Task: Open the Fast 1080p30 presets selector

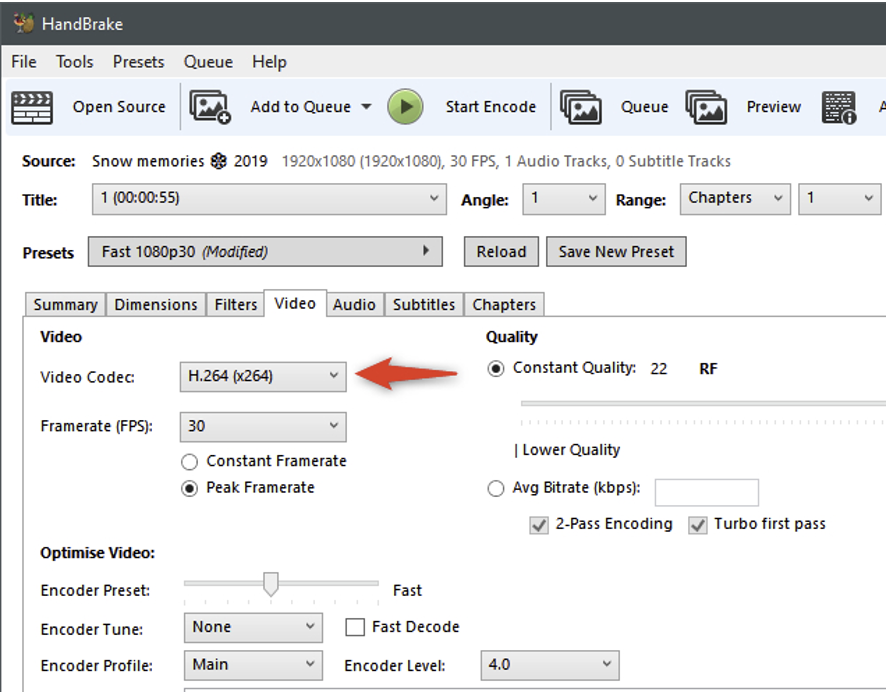Action: (265, 251)
